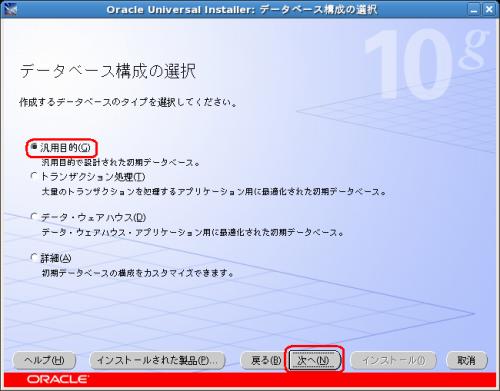Close the Oracle Universal Installer window

coord(489,9)
